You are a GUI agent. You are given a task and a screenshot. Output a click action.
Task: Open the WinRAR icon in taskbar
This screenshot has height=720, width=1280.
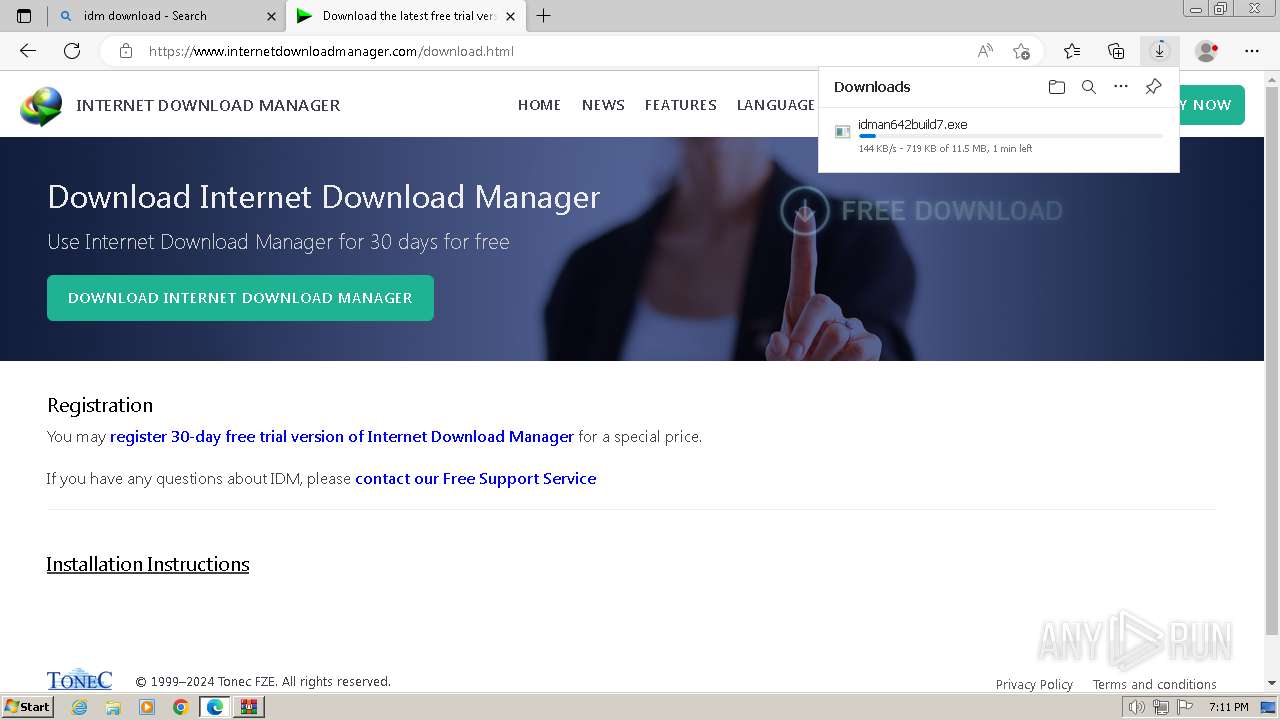point(249,707)
